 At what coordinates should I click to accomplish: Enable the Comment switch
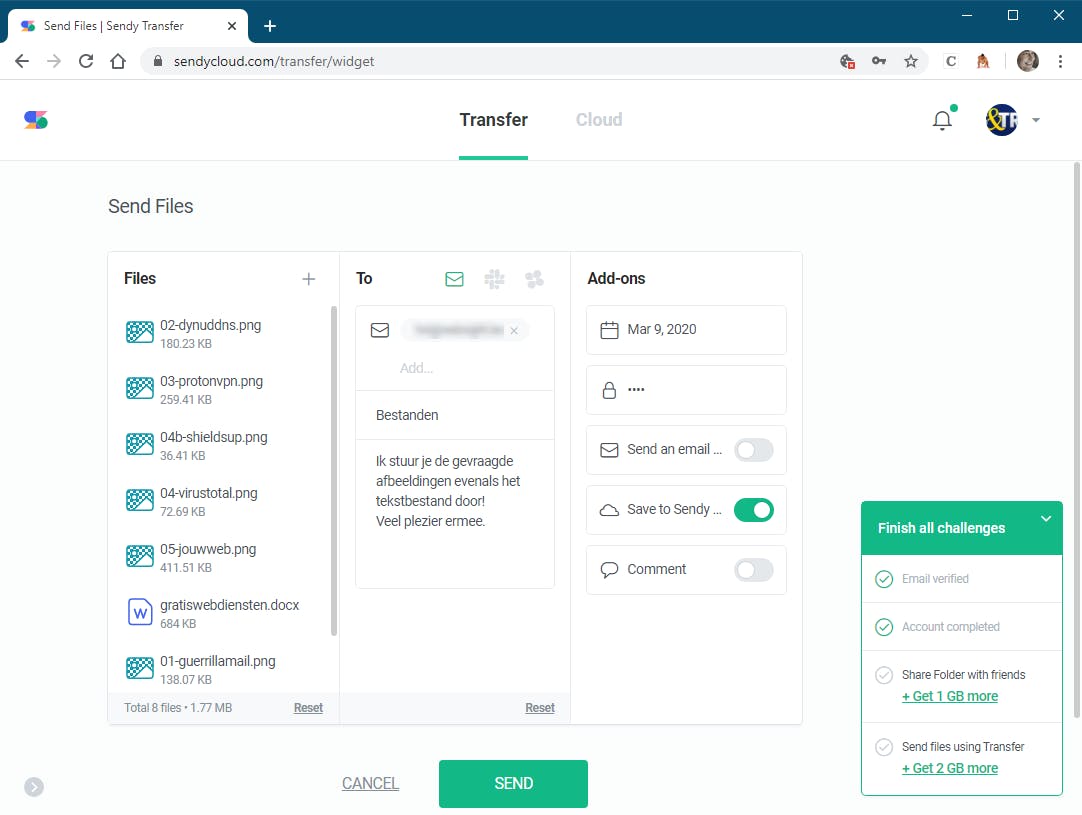tap(754, 570)
